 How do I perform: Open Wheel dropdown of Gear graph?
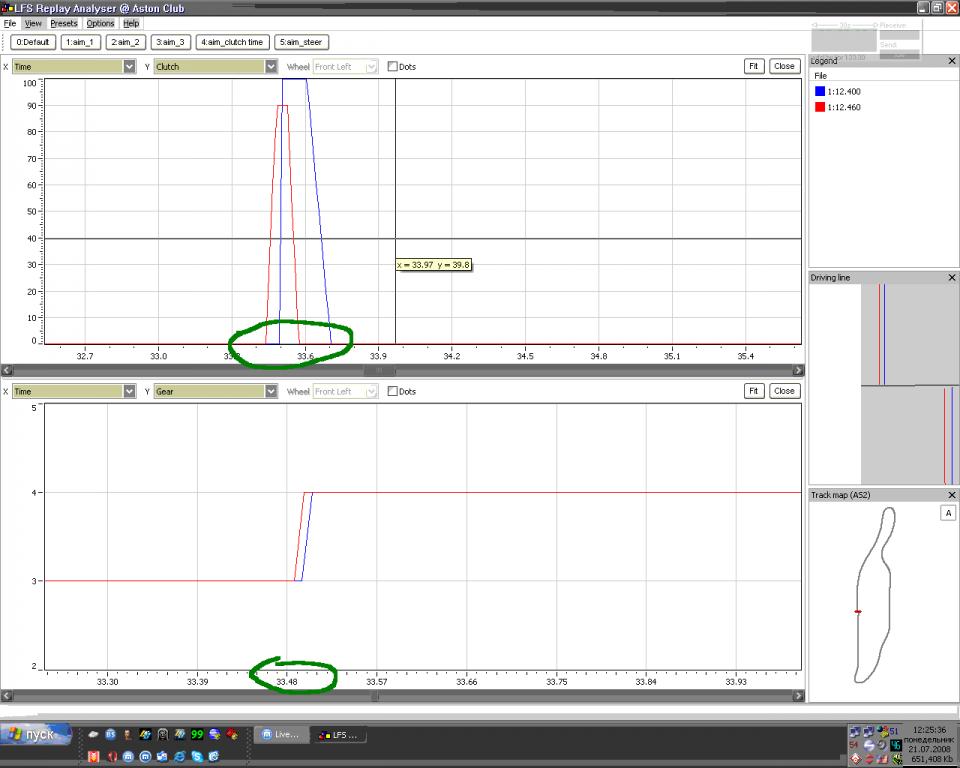[x=345, y=391]
